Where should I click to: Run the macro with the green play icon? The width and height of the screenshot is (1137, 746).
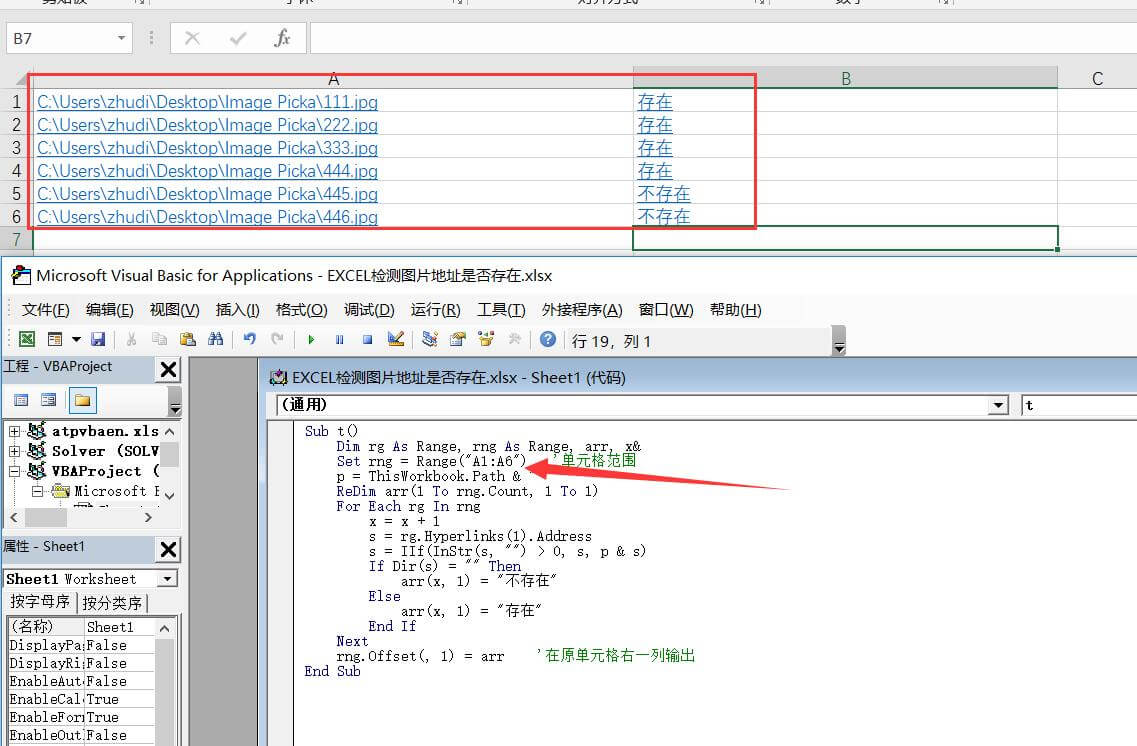(311, 340)
